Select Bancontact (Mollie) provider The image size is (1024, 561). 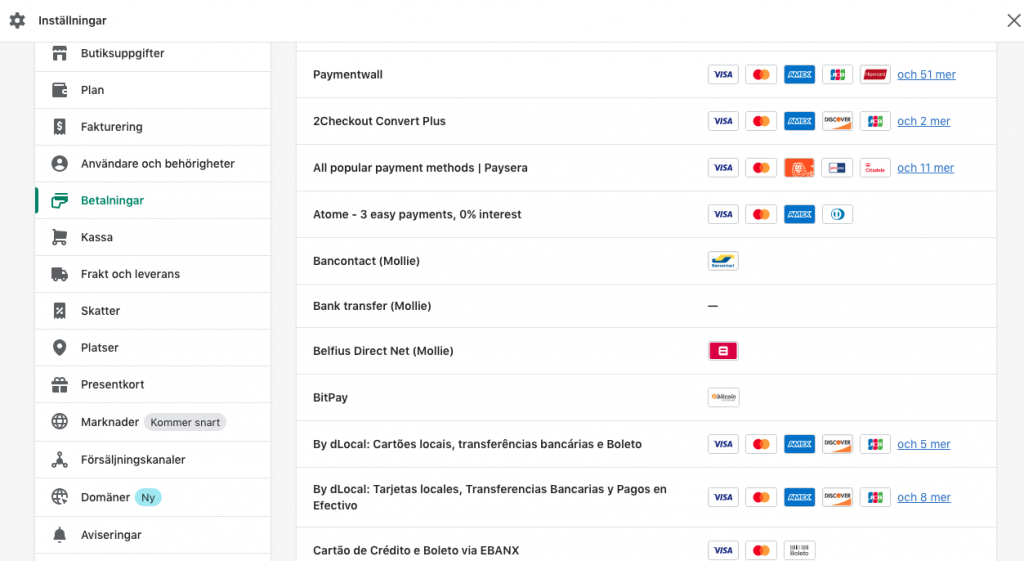(647, 261)
